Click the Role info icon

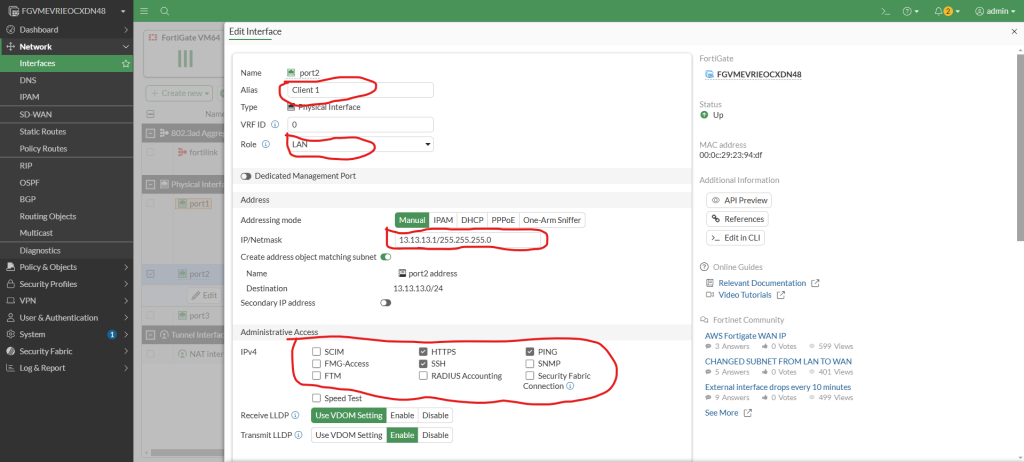[266, 144]
